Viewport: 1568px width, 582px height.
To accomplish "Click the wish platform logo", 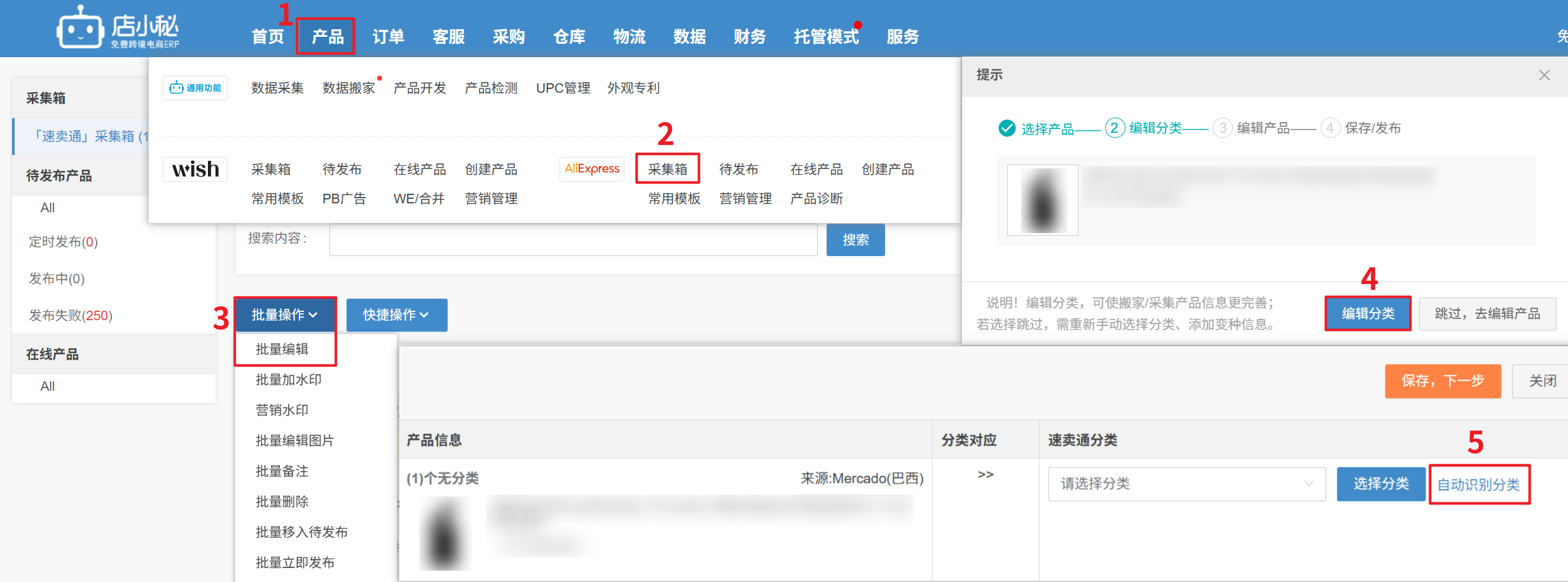I will coord(195,169).
